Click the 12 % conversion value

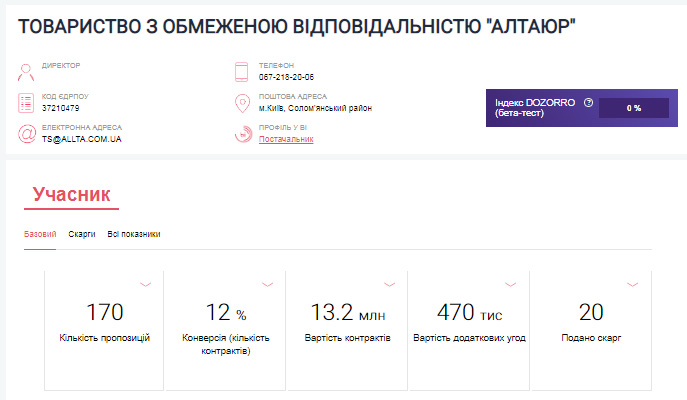[x=226, y=312]
